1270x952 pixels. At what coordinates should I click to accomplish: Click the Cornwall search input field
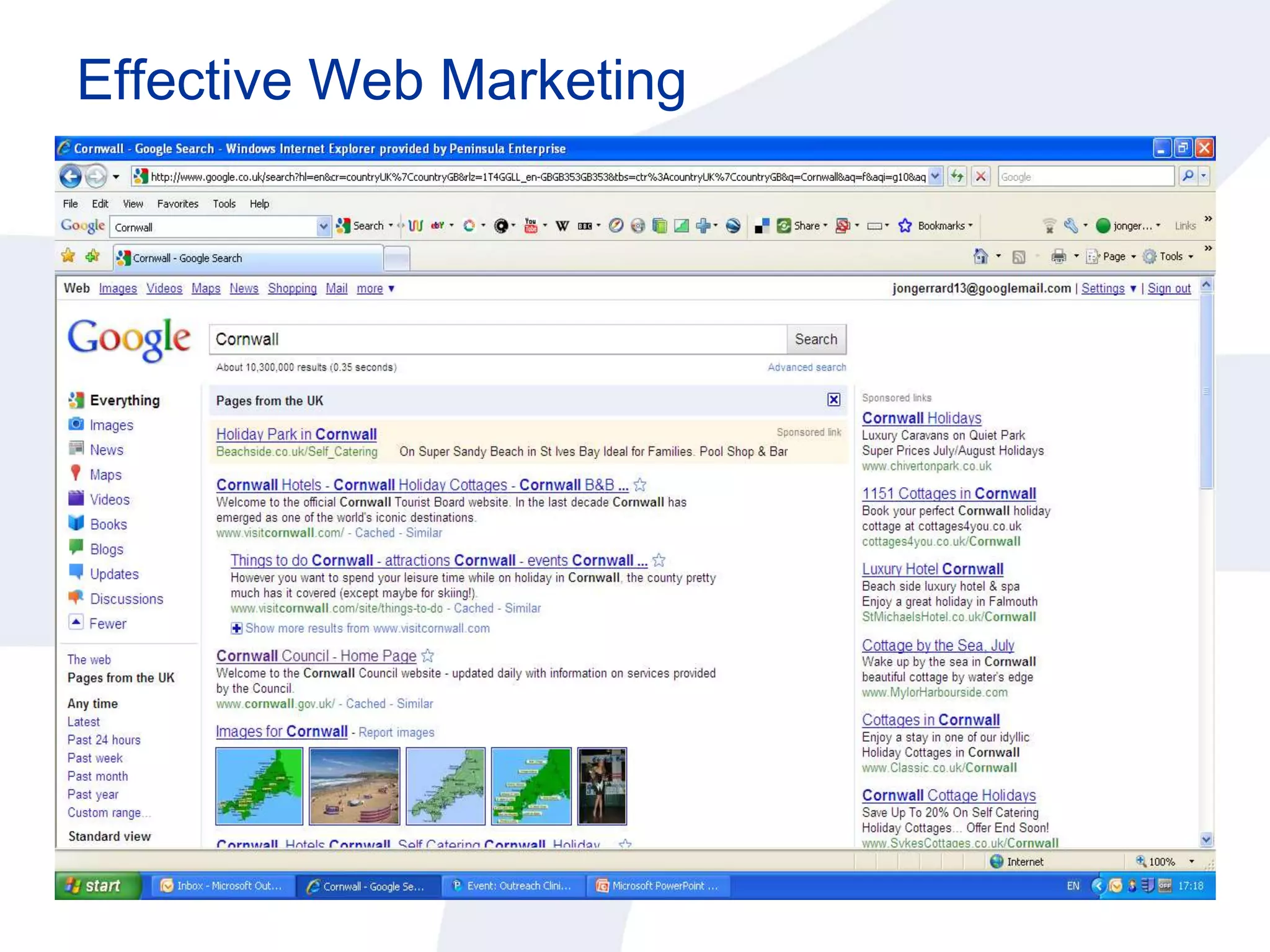tap(498, 339)
